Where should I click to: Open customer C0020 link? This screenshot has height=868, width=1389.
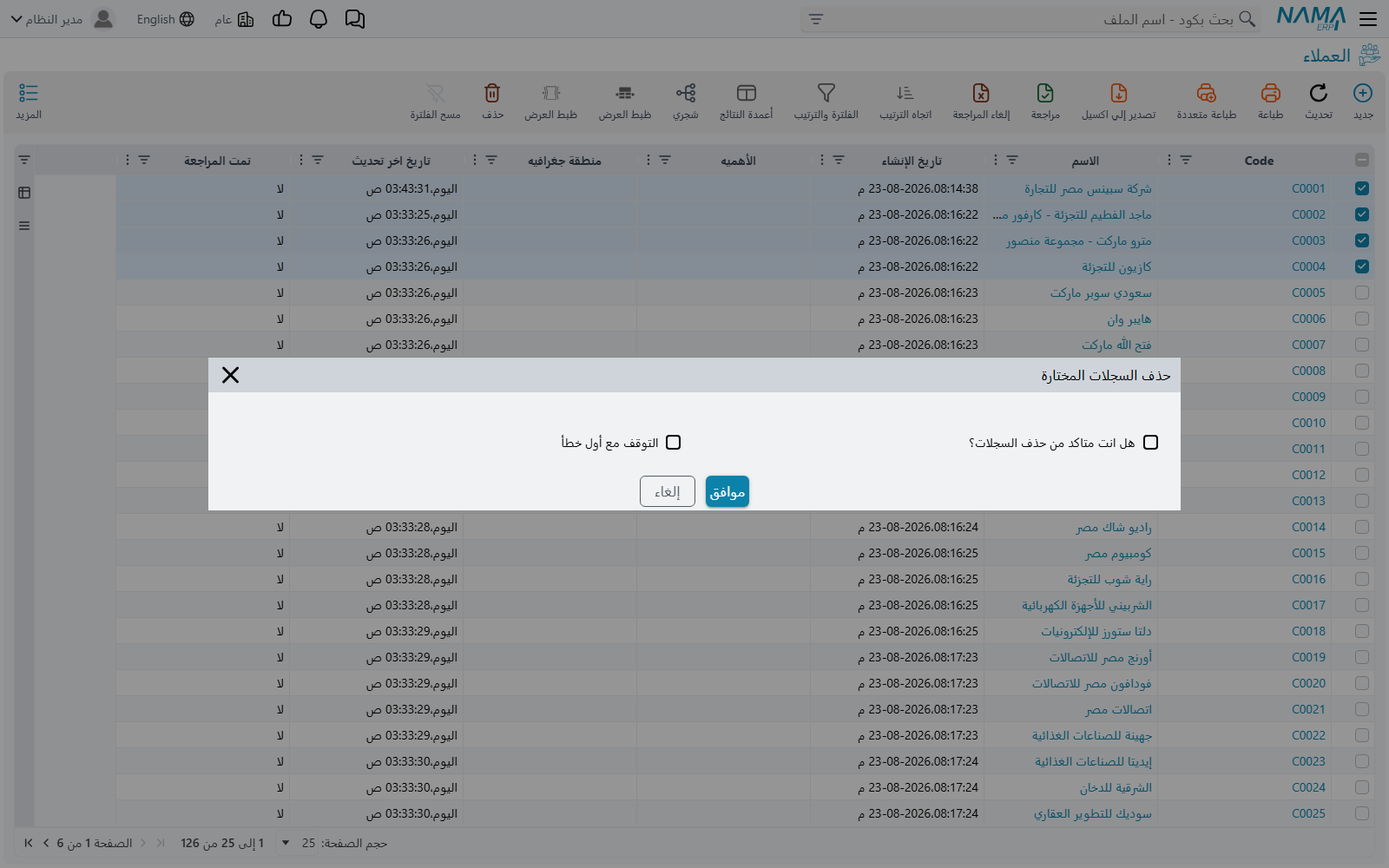[1308, 683]
